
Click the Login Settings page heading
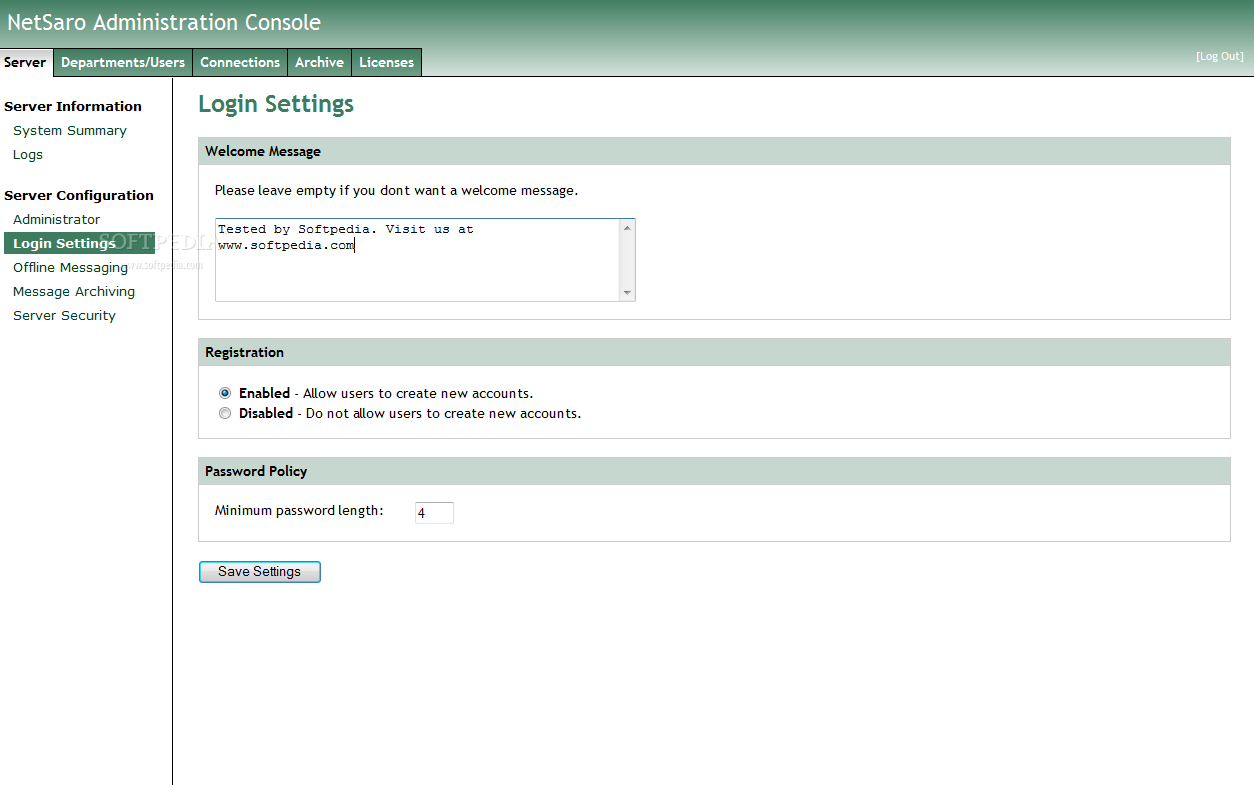coord(276,104)
